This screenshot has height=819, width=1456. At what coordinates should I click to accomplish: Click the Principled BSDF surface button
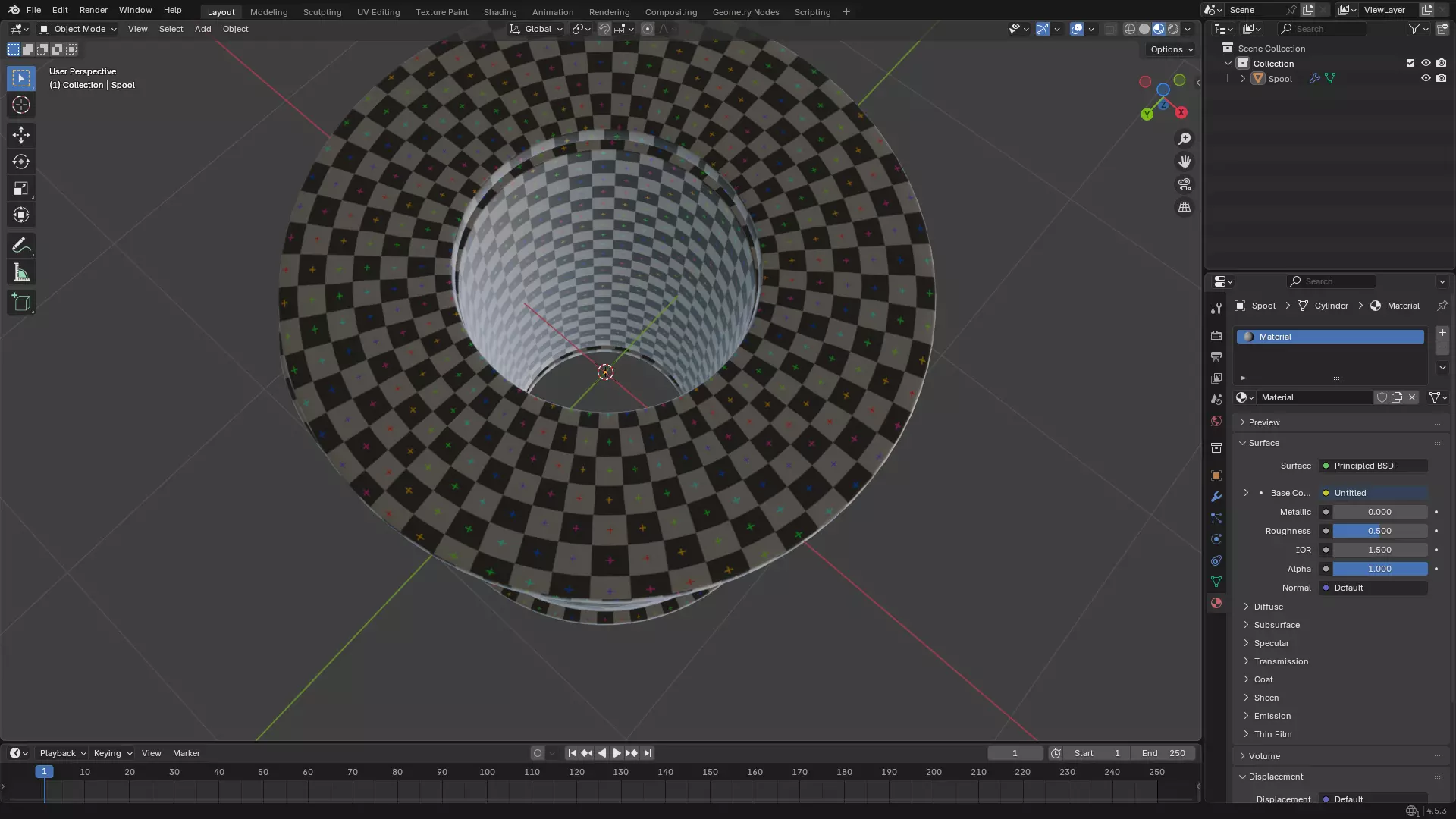click(1373, 466)
